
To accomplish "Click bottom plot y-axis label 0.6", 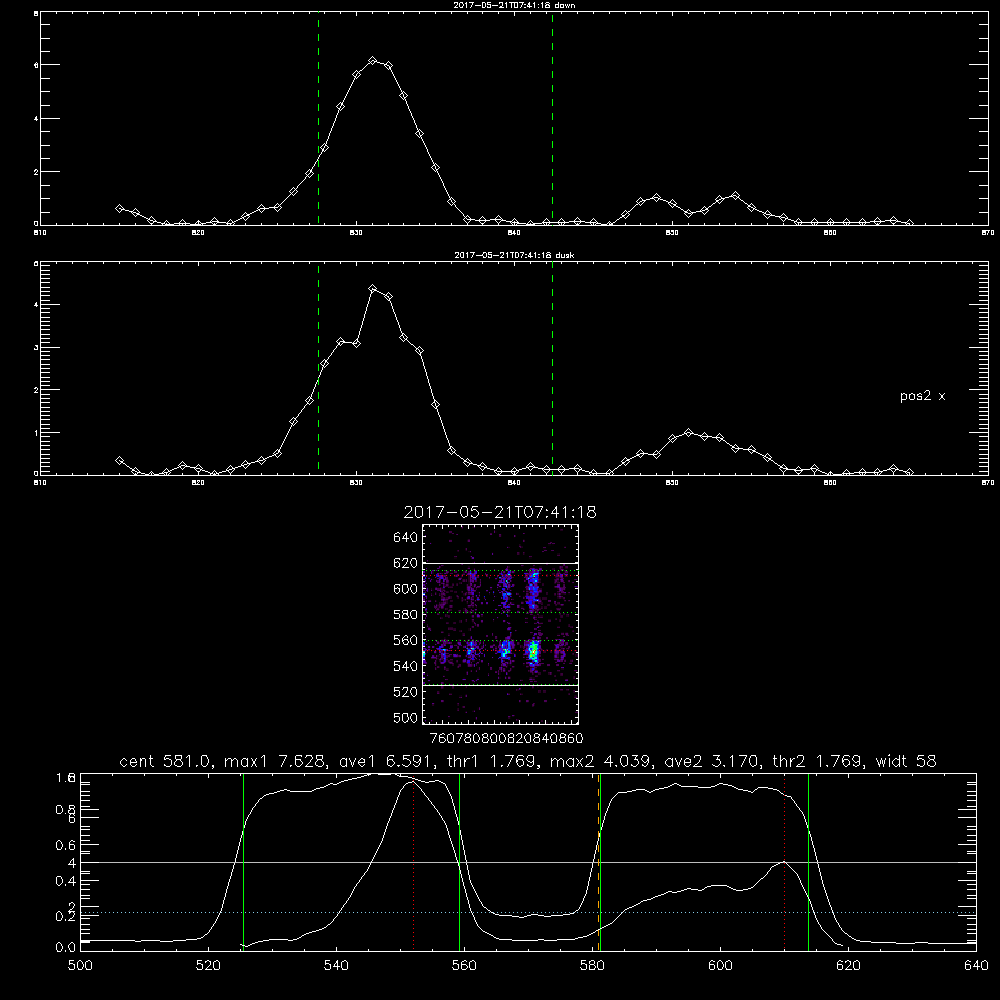I will (66, 845).
